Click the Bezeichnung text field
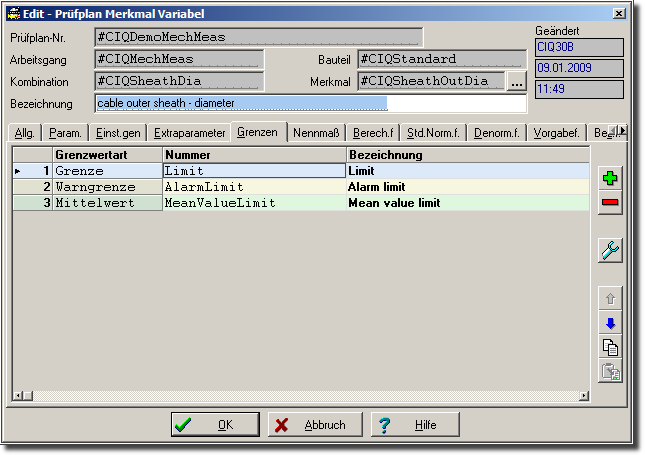The image size is (645, 455). coord(310,103)
